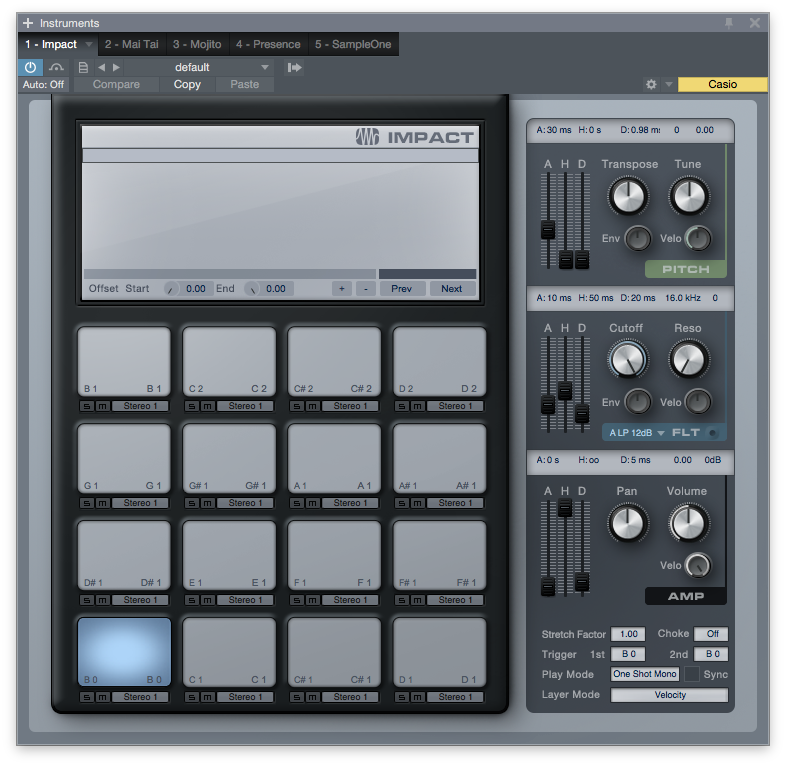The width and height of the screenshot is (786, 766).
Task: Switch to the 4 - Presence tab
Action: pyautogui.click(x=268, y=44)
